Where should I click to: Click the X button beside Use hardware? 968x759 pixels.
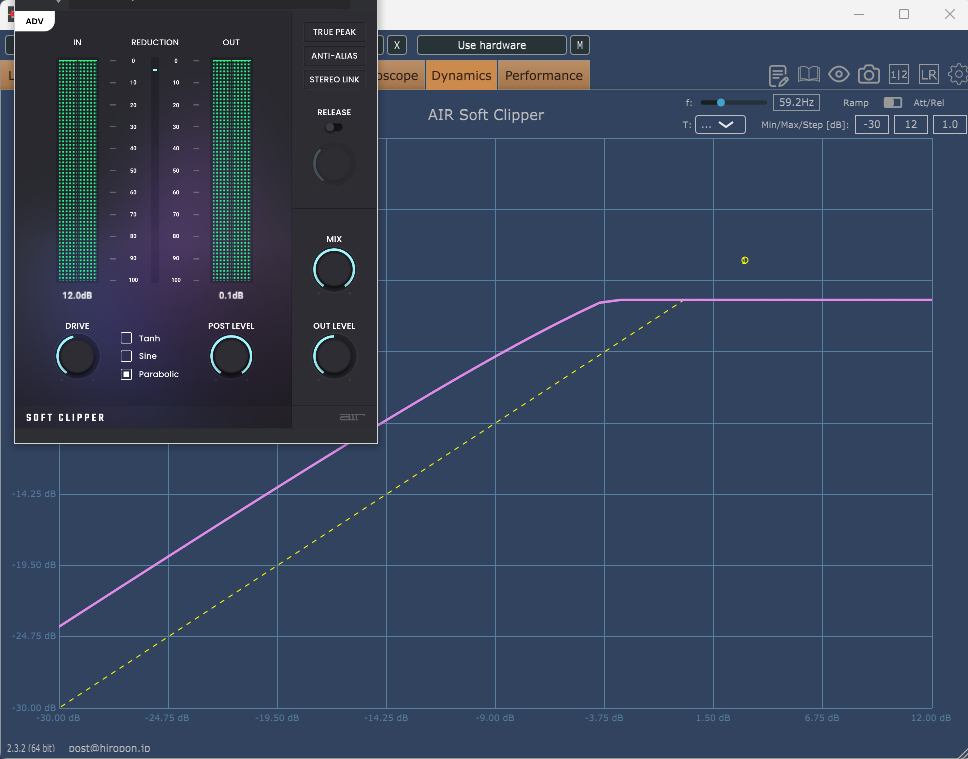click(397, 45)
